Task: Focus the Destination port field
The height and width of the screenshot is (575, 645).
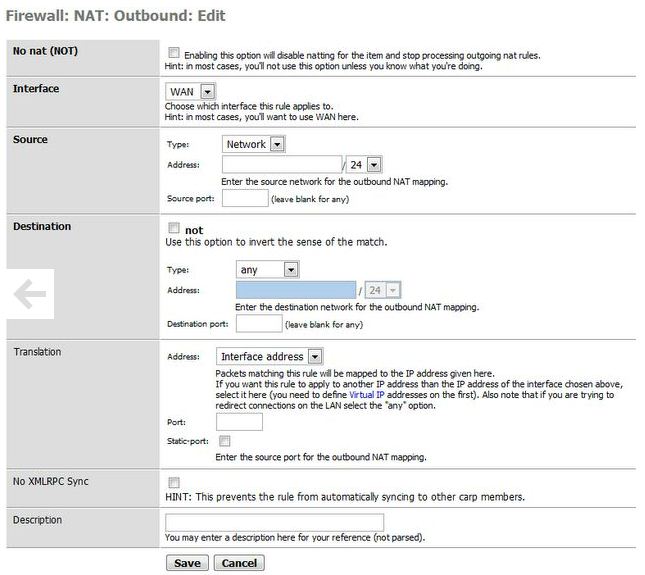Action: click(x=258, y=323)
